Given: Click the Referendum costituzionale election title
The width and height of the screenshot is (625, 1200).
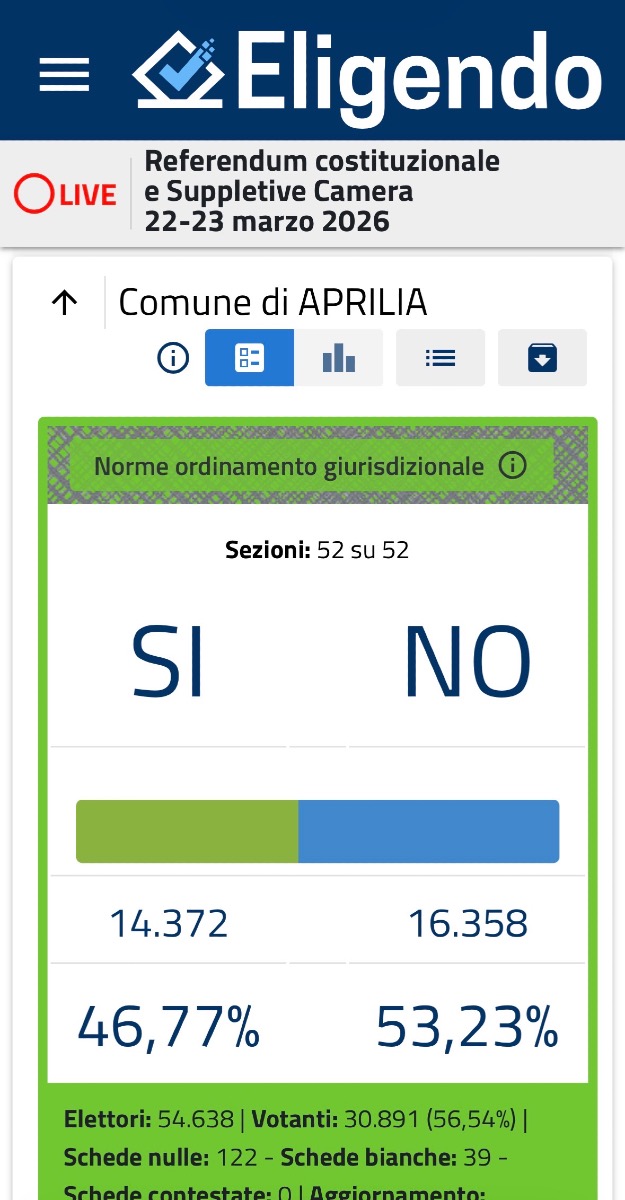Looking at the screenshot, I should point(321,191).
